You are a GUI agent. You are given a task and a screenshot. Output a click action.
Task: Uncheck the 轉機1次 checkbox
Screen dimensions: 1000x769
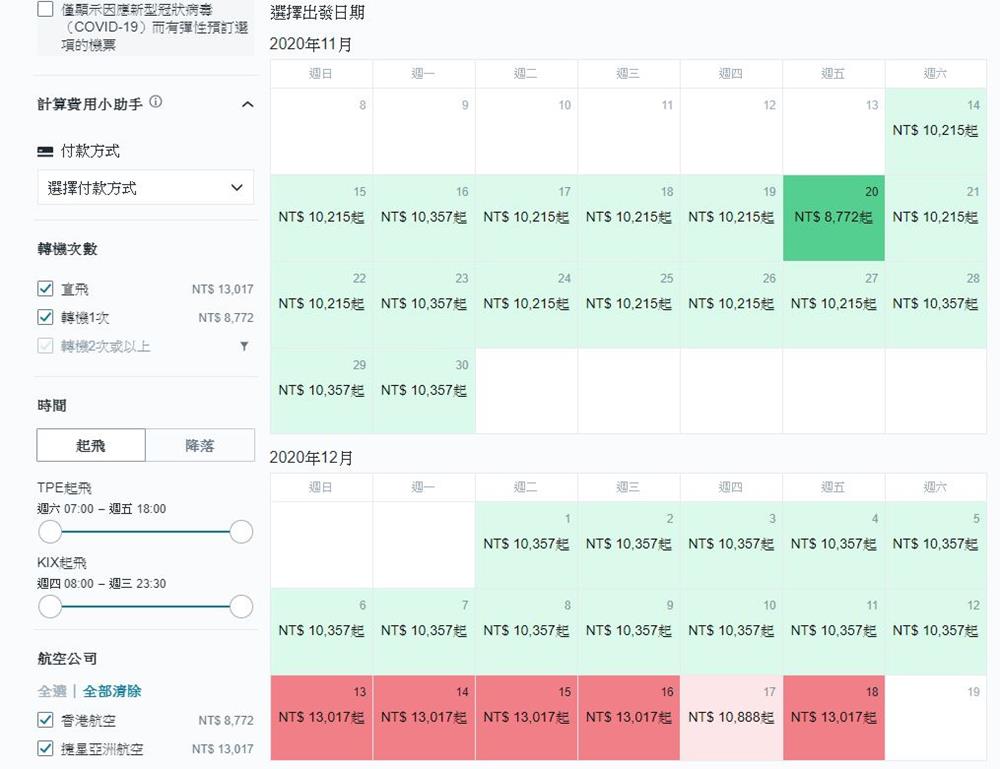(x=45, y=317)
